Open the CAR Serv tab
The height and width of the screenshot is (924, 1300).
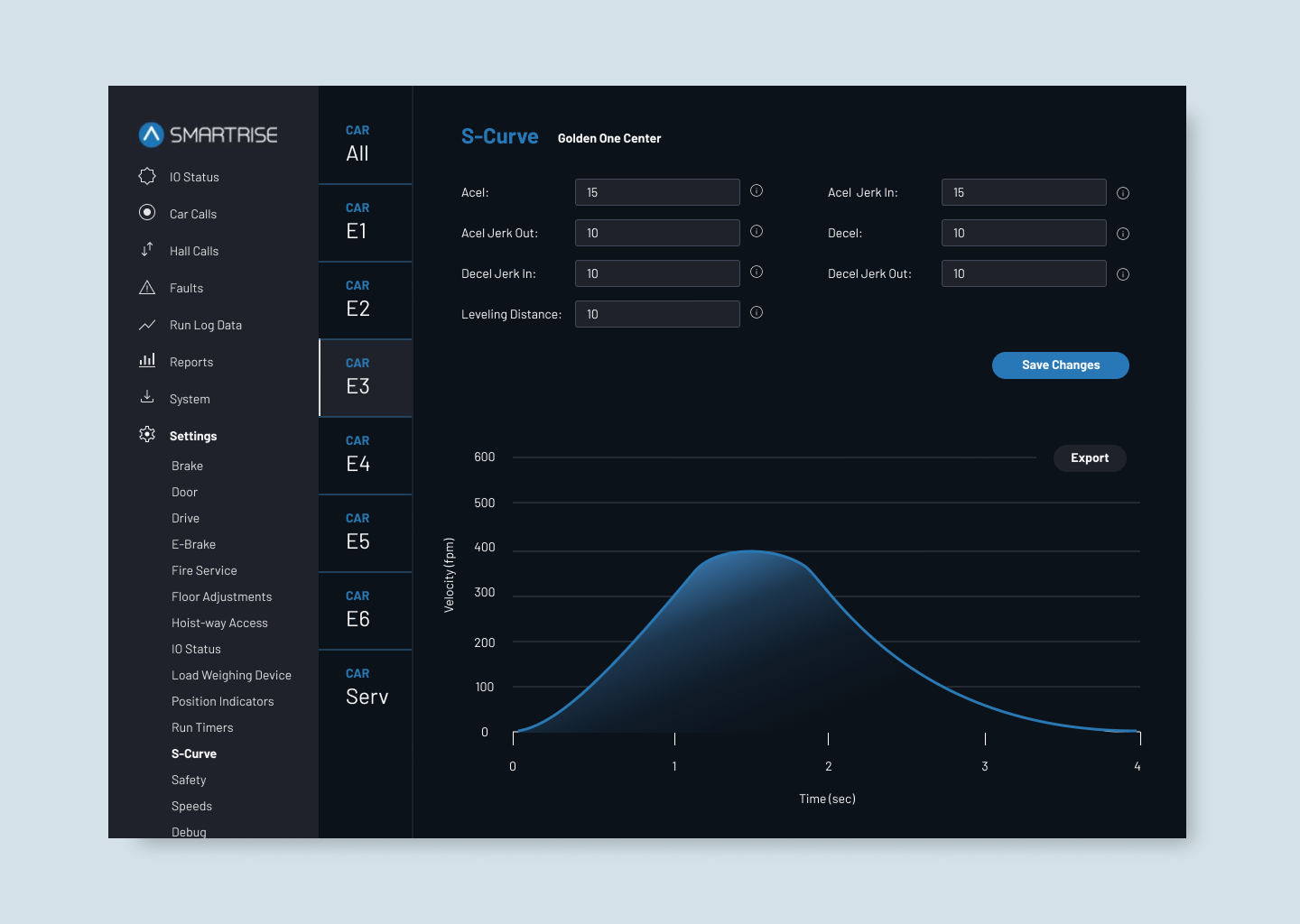point(366,688)
